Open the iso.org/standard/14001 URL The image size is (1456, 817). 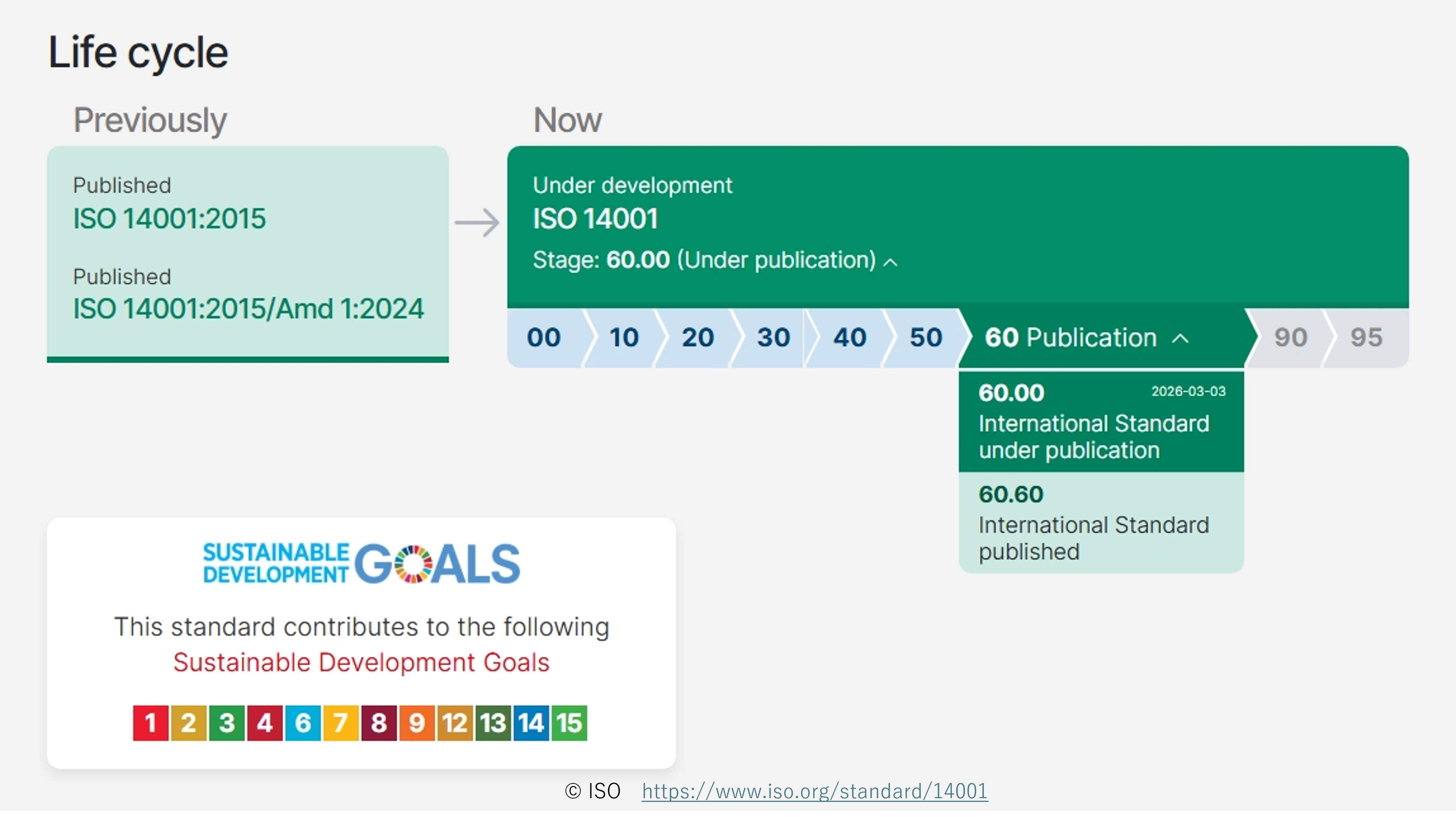click(814, 791)
